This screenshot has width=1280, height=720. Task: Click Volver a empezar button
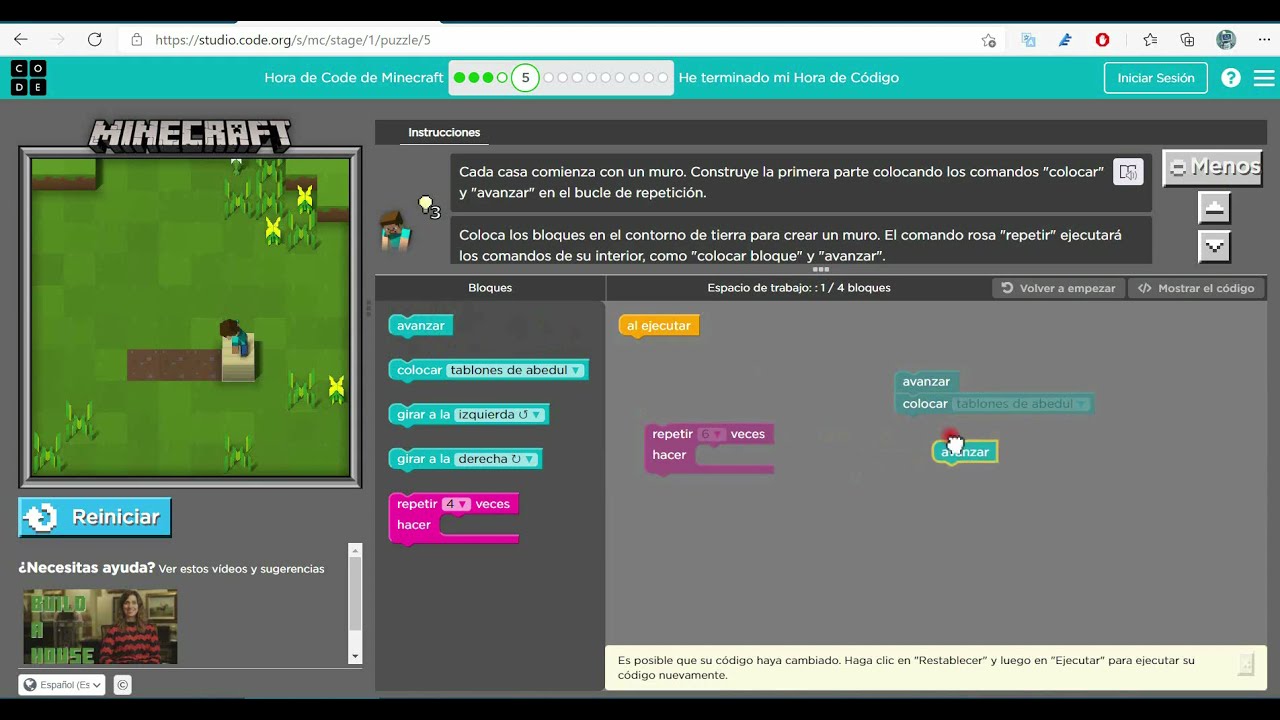(1058, 288)
